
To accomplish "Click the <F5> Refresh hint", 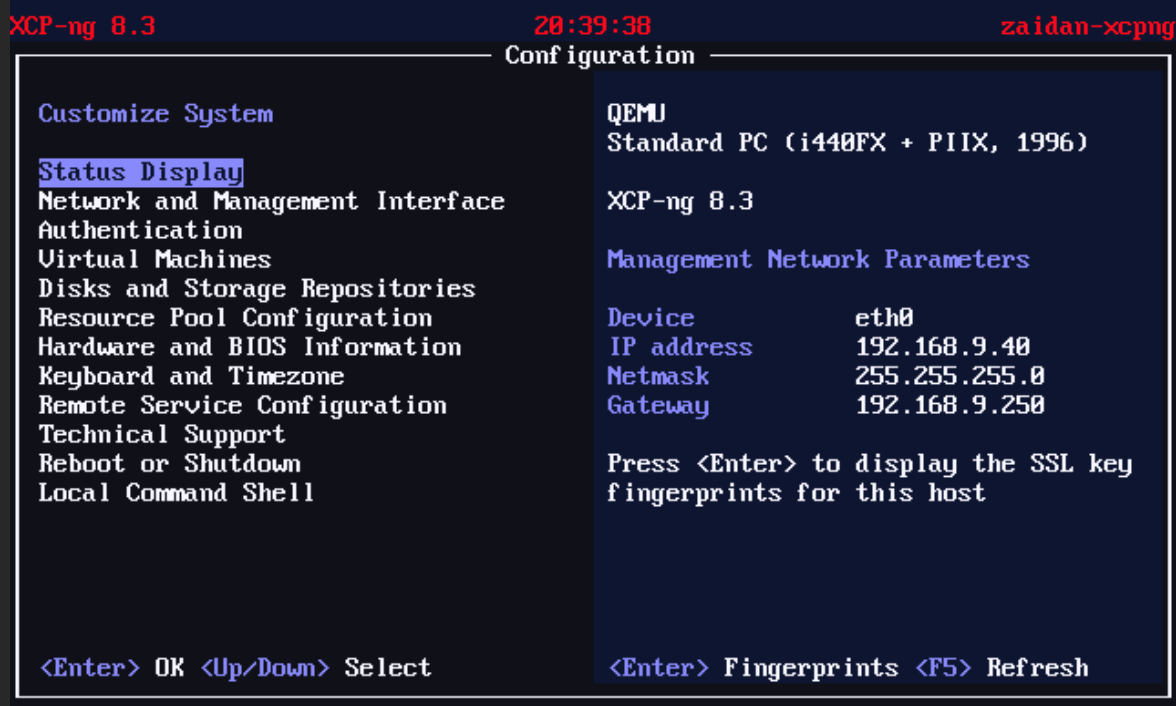I will pyautogui.click(x=1002, y=668).
